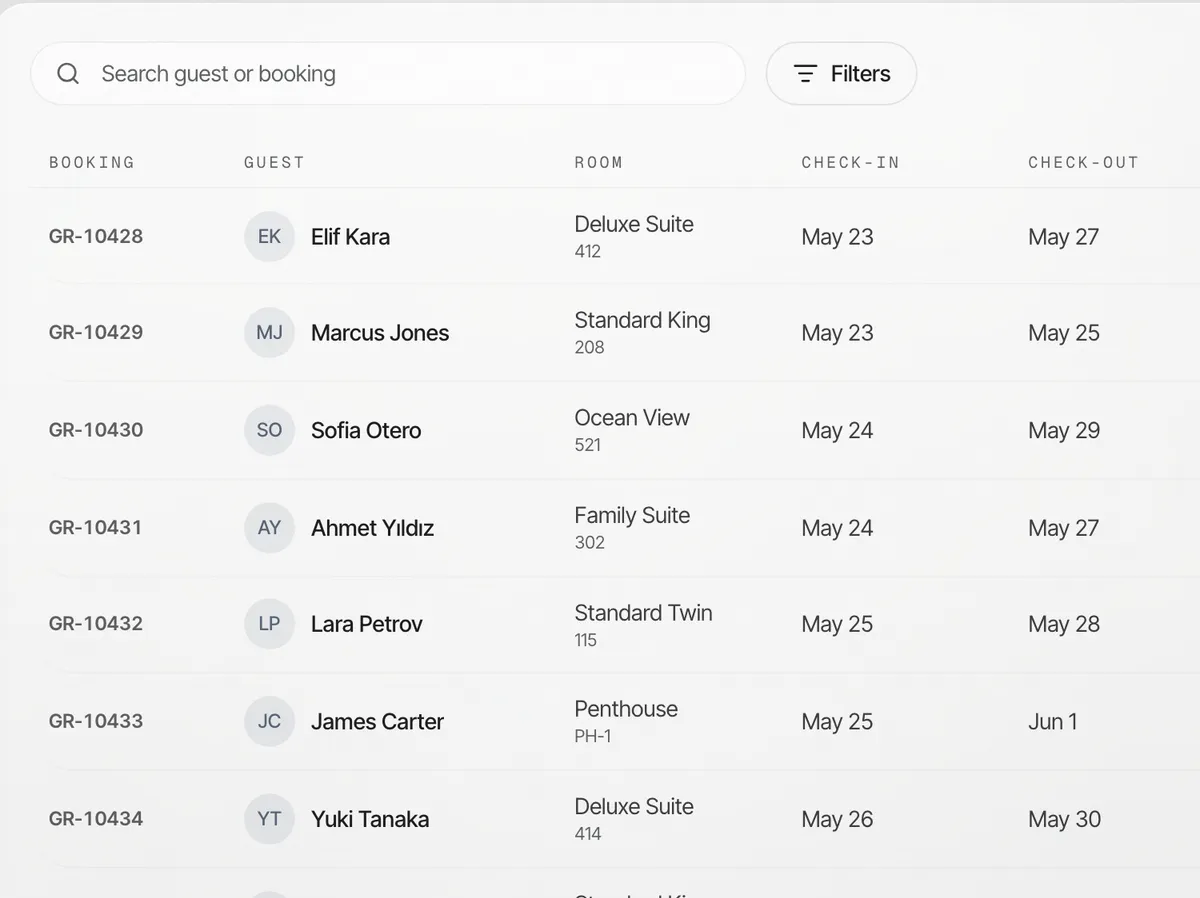The image size is (1200, 898).
Task: Open booking GR-10434
Action: click(96, 819)
